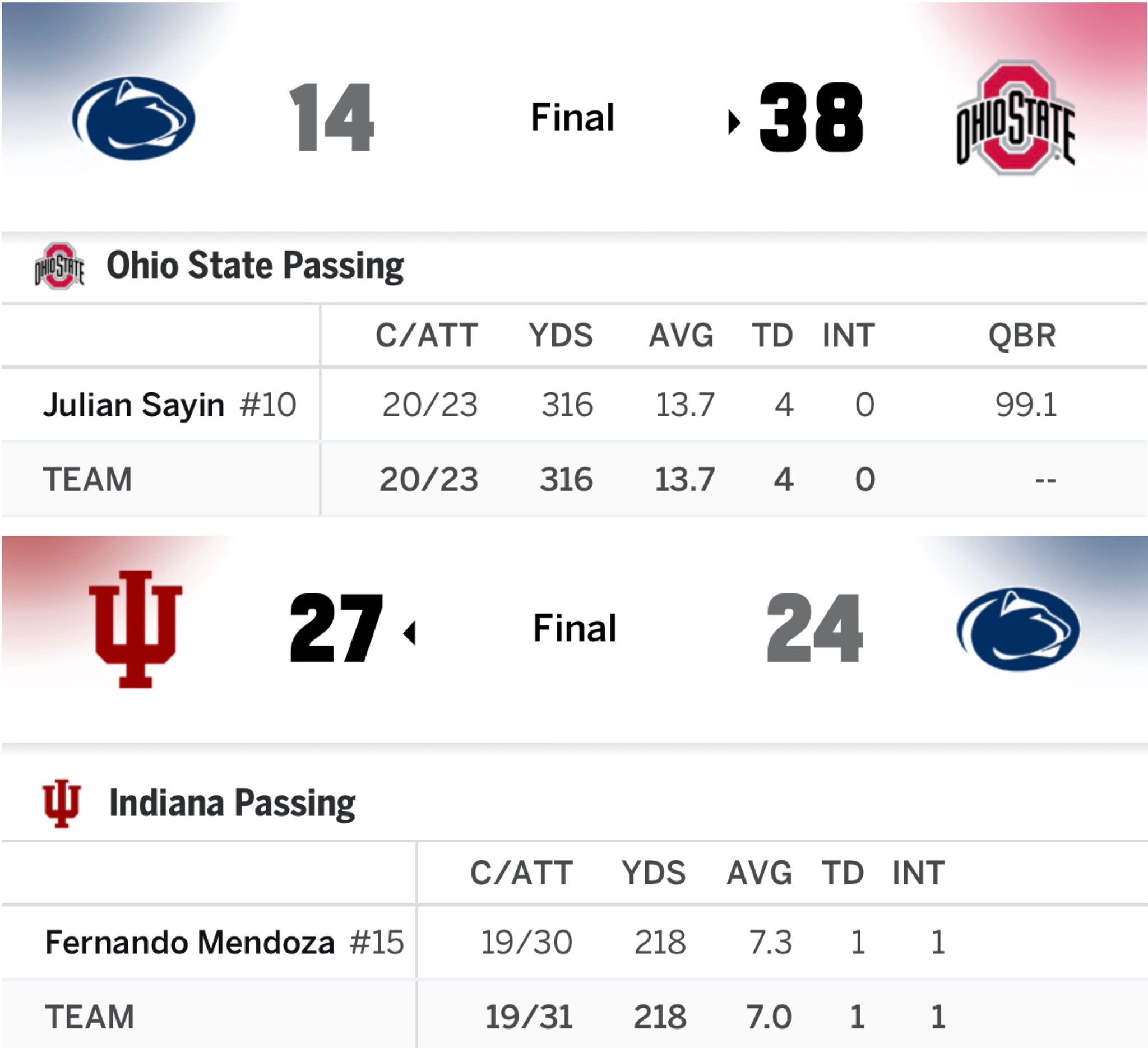
Task: Click the large Indiana logo beside 27
Action: [x=136, y=628]
